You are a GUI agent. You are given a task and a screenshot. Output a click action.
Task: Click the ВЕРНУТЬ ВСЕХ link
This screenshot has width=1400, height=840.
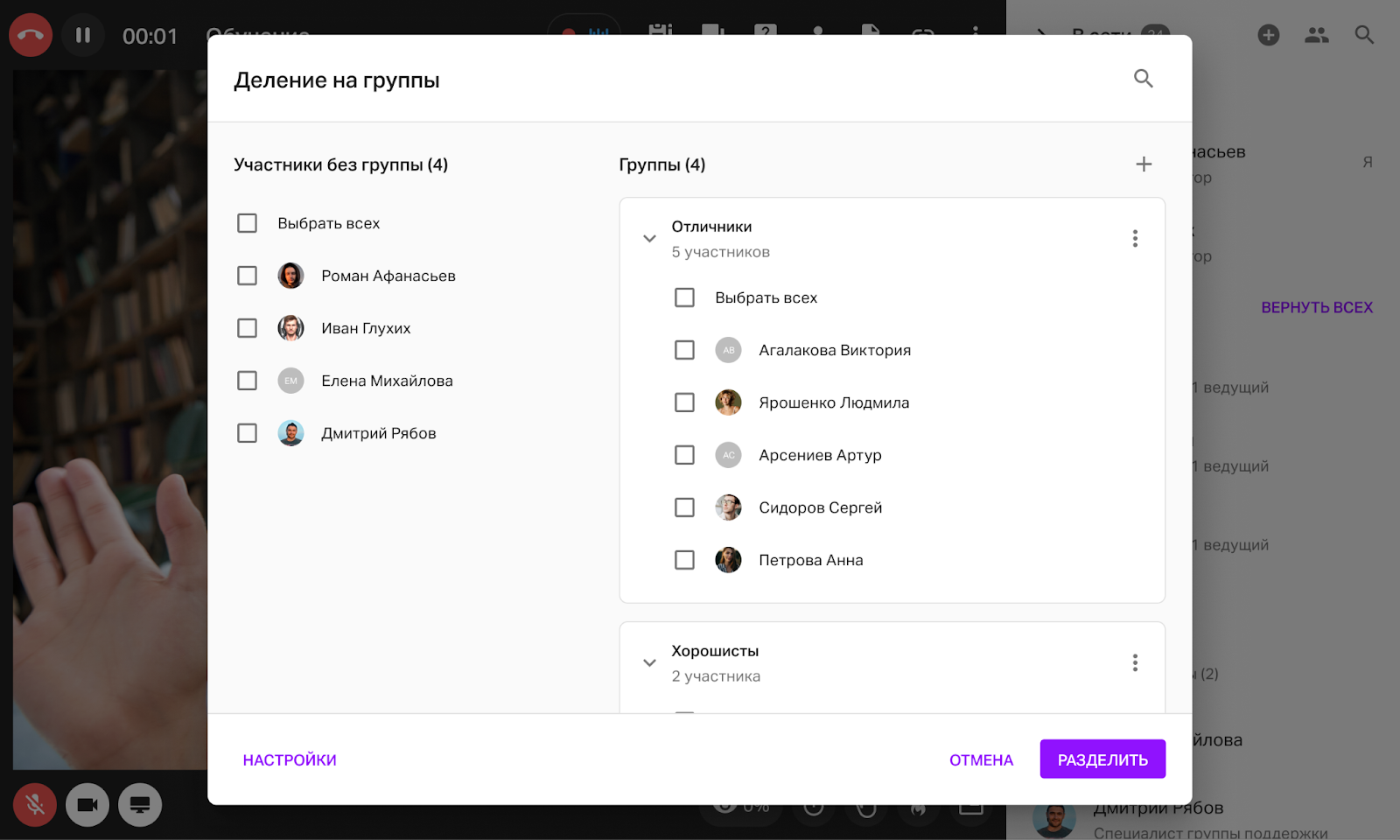click(x=1316, y=308)
